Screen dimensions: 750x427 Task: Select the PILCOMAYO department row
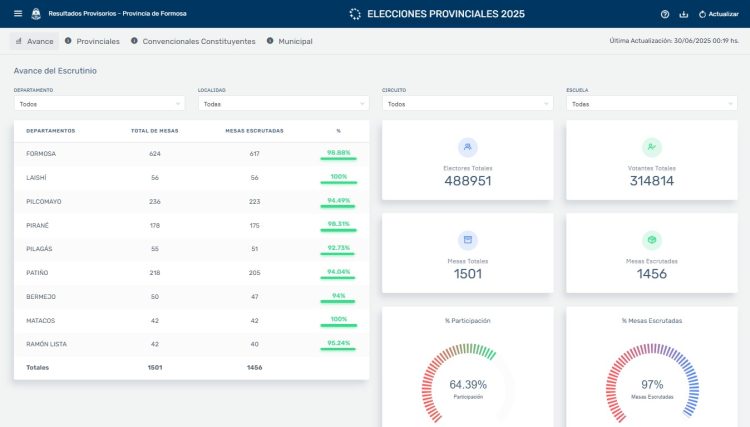pos(191,202)
